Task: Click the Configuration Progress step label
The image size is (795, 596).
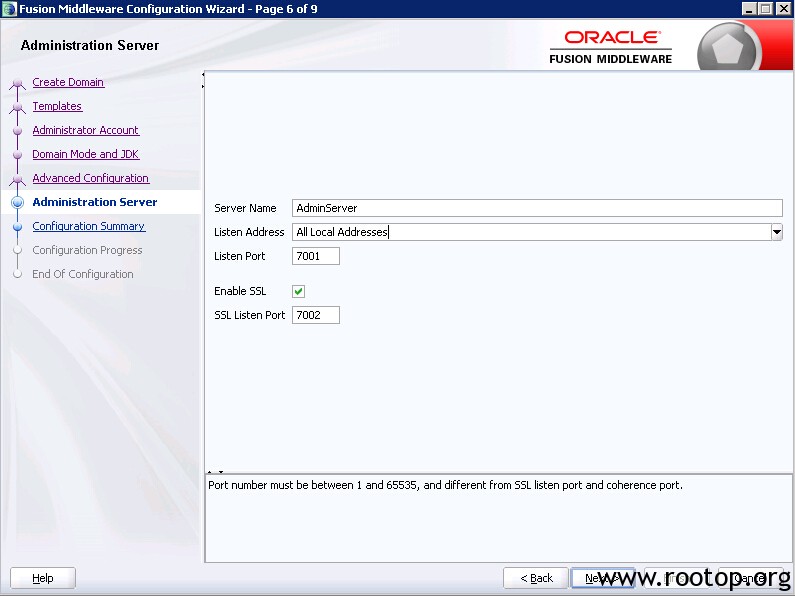Action: [x=87, y=250]
